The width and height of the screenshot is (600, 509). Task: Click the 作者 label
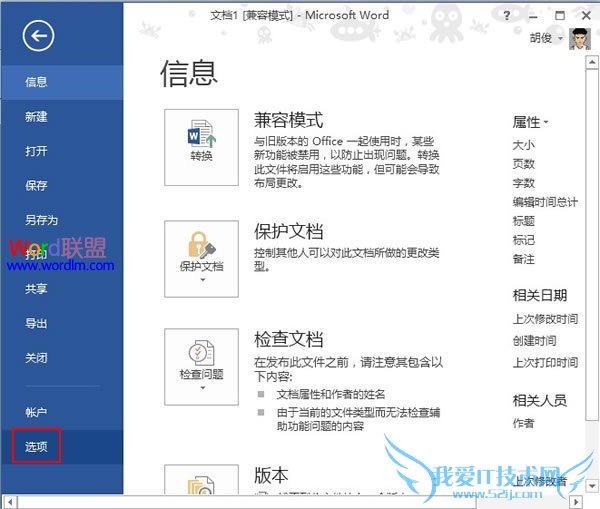[x=523, y=423]
